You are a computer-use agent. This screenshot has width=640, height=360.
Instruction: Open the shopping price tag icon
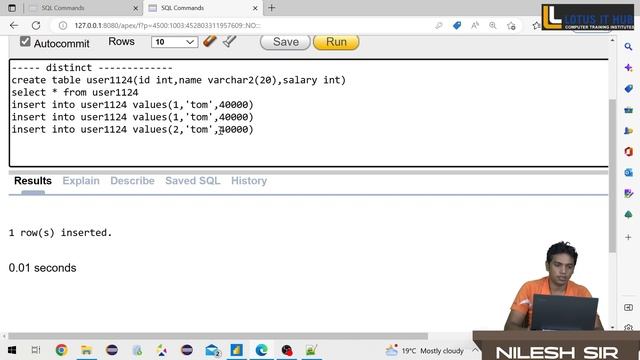point(457,25)
